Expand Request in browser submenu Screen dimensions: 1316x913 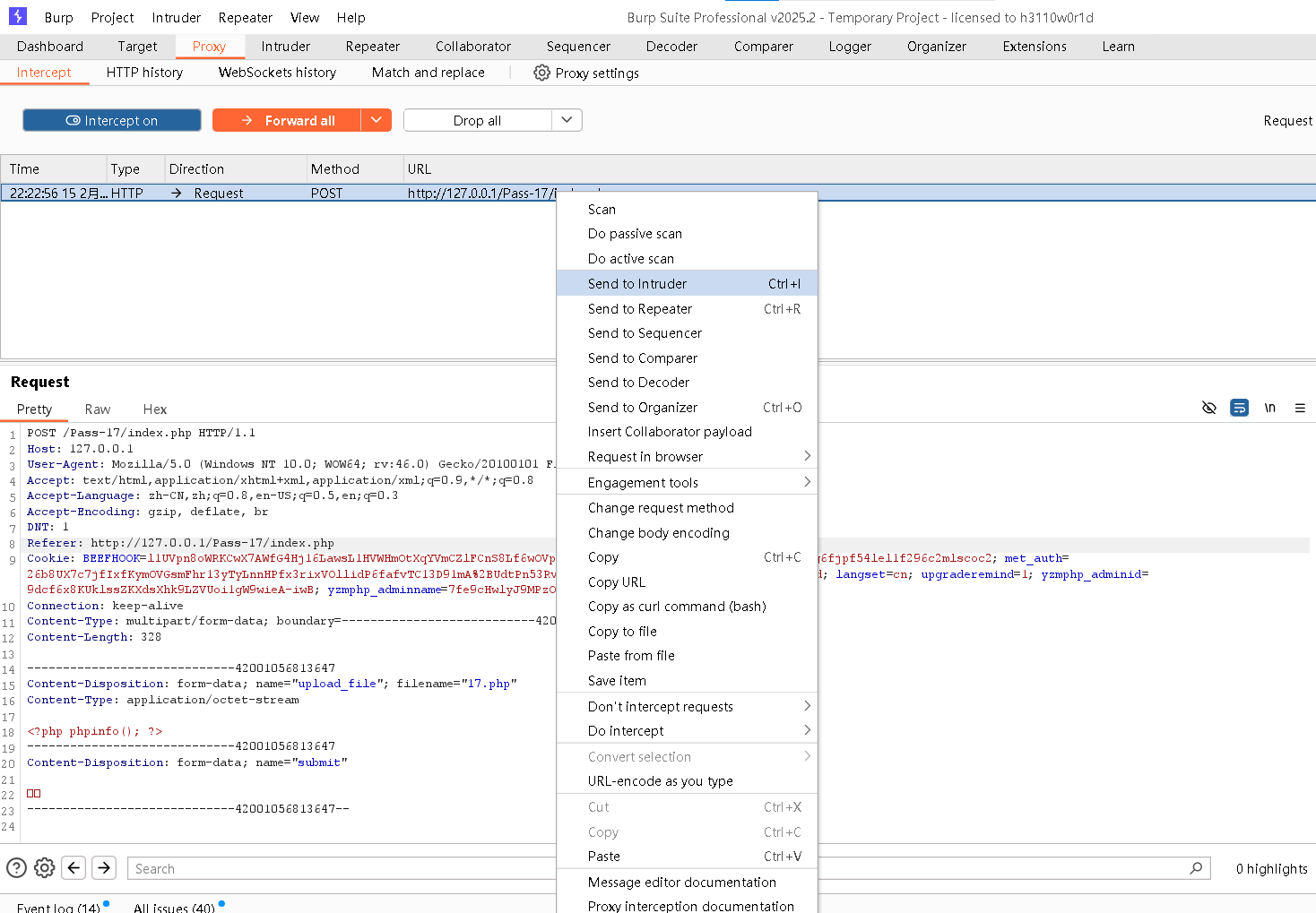click(x=687, y=456)
